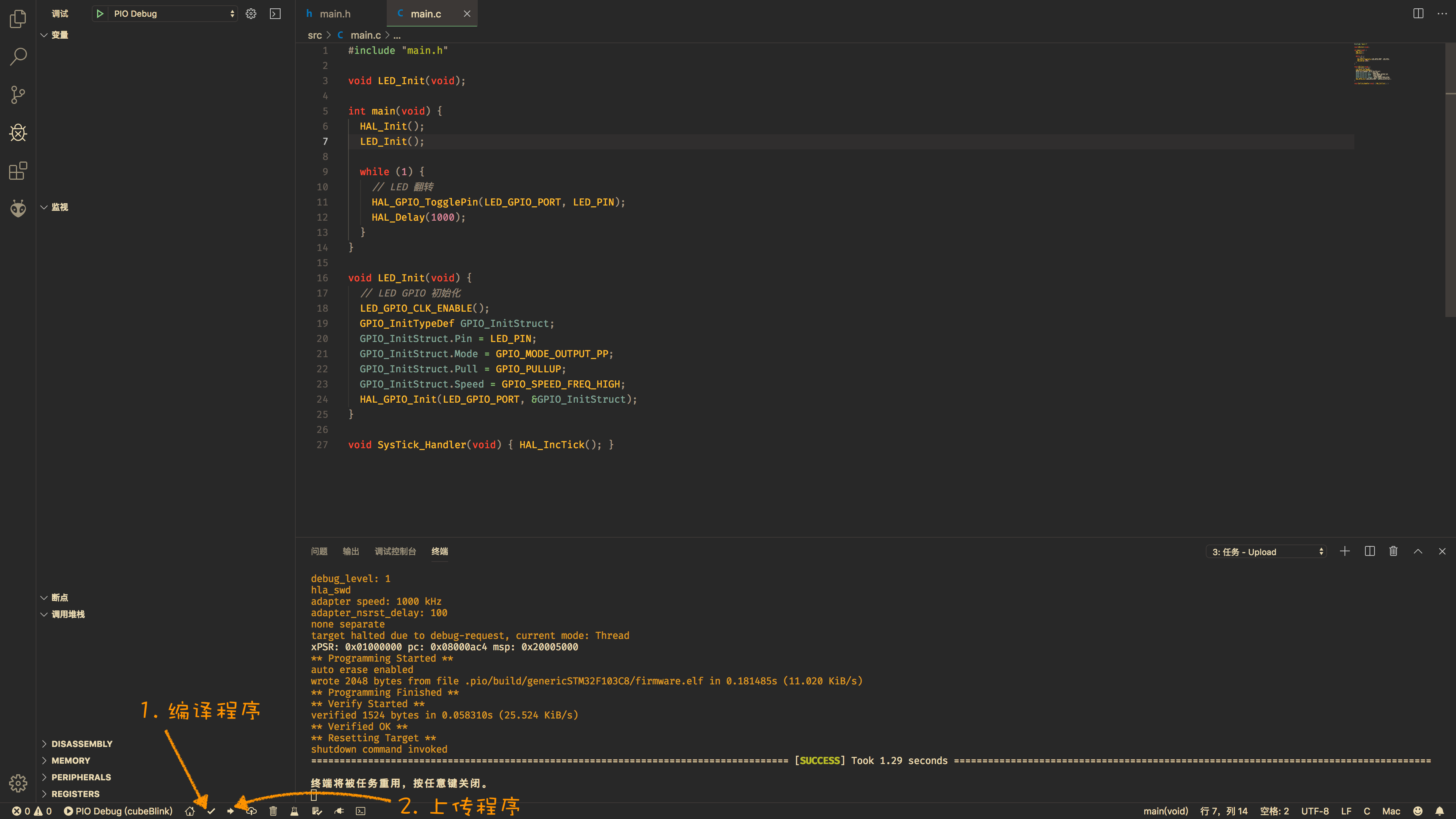This screenshot has height=819, width=1456.
Task: Click cursor position 行 7, 列 14
Action: [x=1224, y=811]
